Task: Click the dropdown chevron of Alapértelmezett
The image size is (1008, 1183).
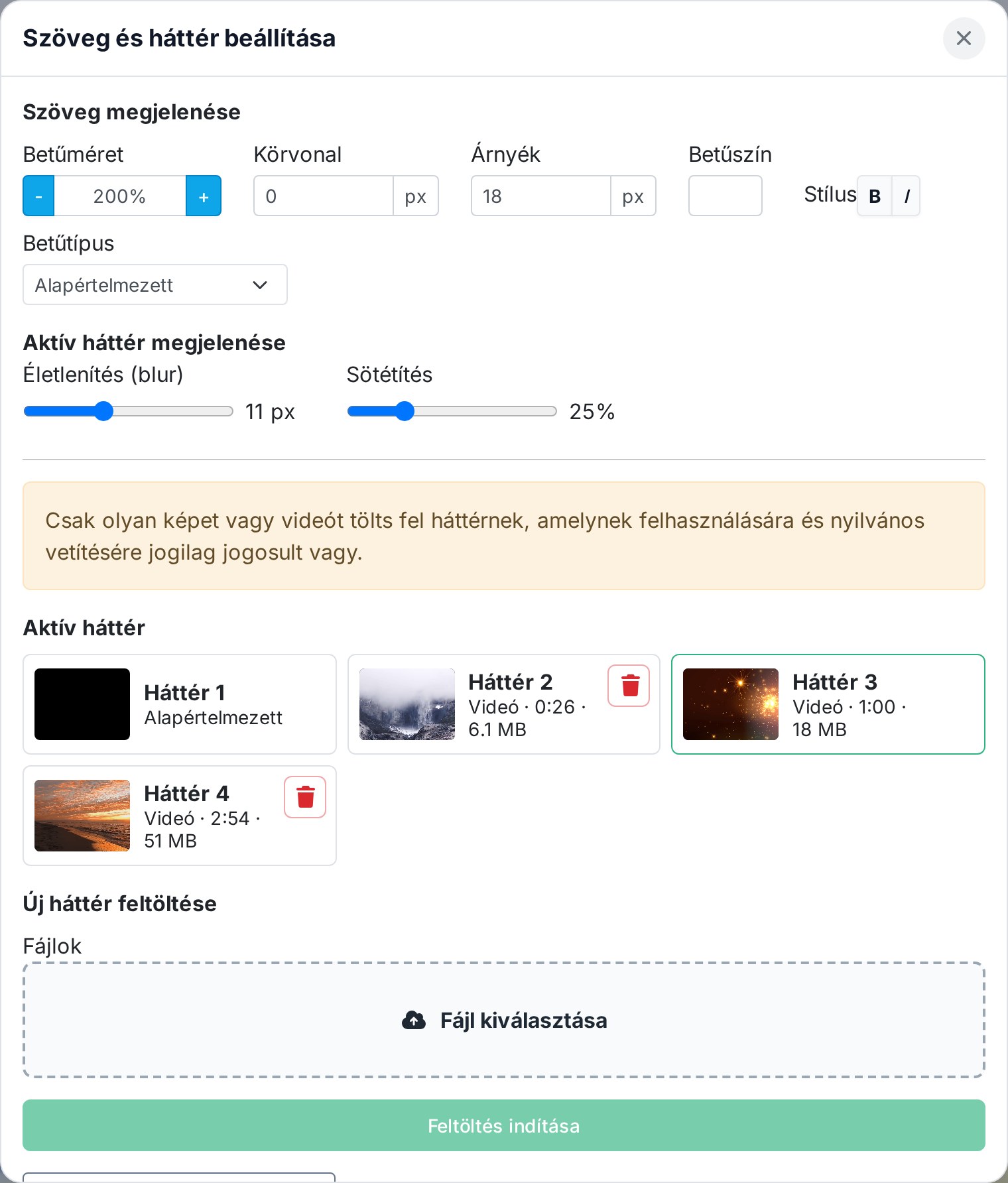Action: tap(260, 285)
